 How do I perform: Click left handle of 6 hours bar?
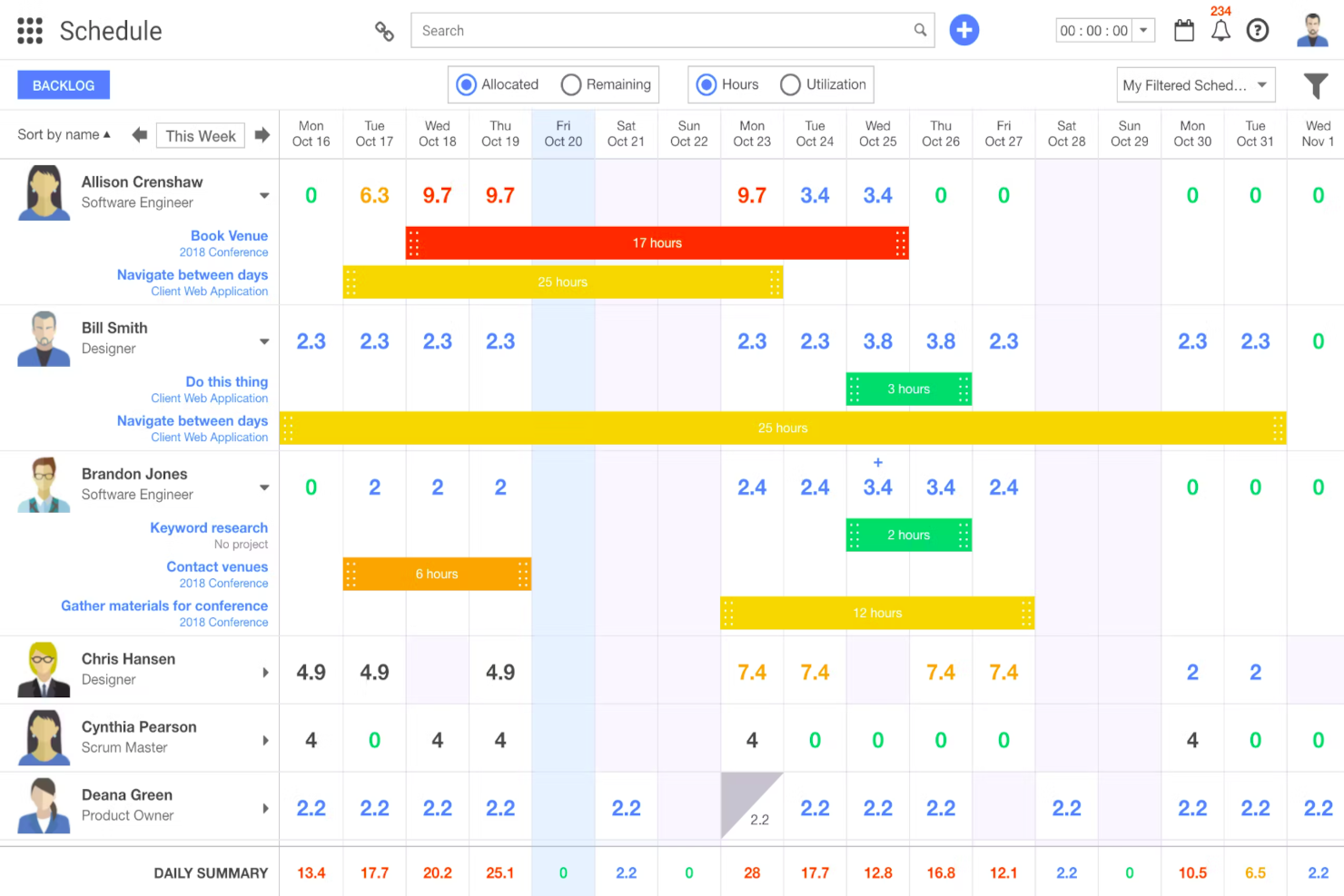[x=351, y=574]
